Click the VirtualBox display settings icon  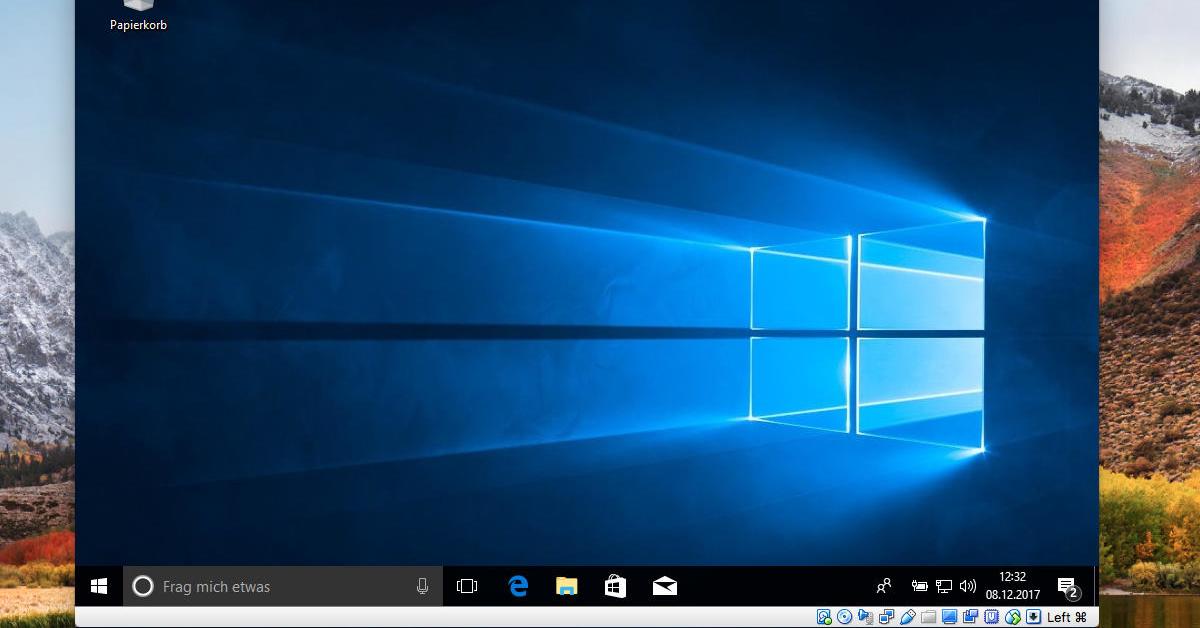(949, 617)
